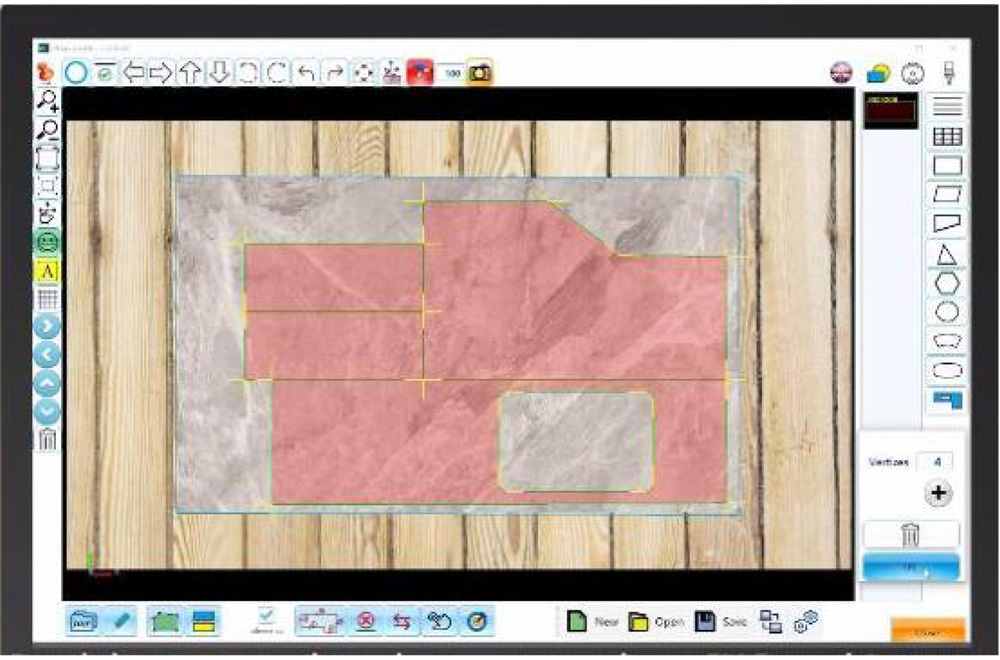Toggle the checkbox in bottom toolbar
Viewport: 1000px width, 660px height.
click(x=267, y=615)
